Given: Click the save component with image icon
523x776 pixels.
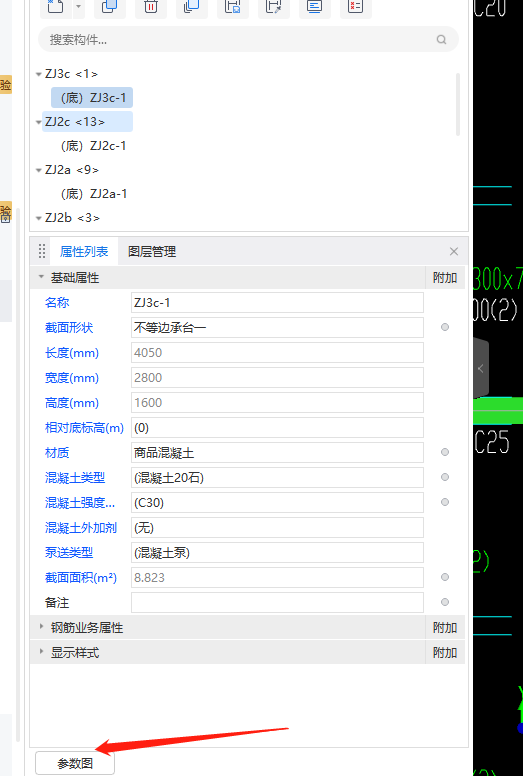Looking at the screenshot, I should (x=233, y=6).
